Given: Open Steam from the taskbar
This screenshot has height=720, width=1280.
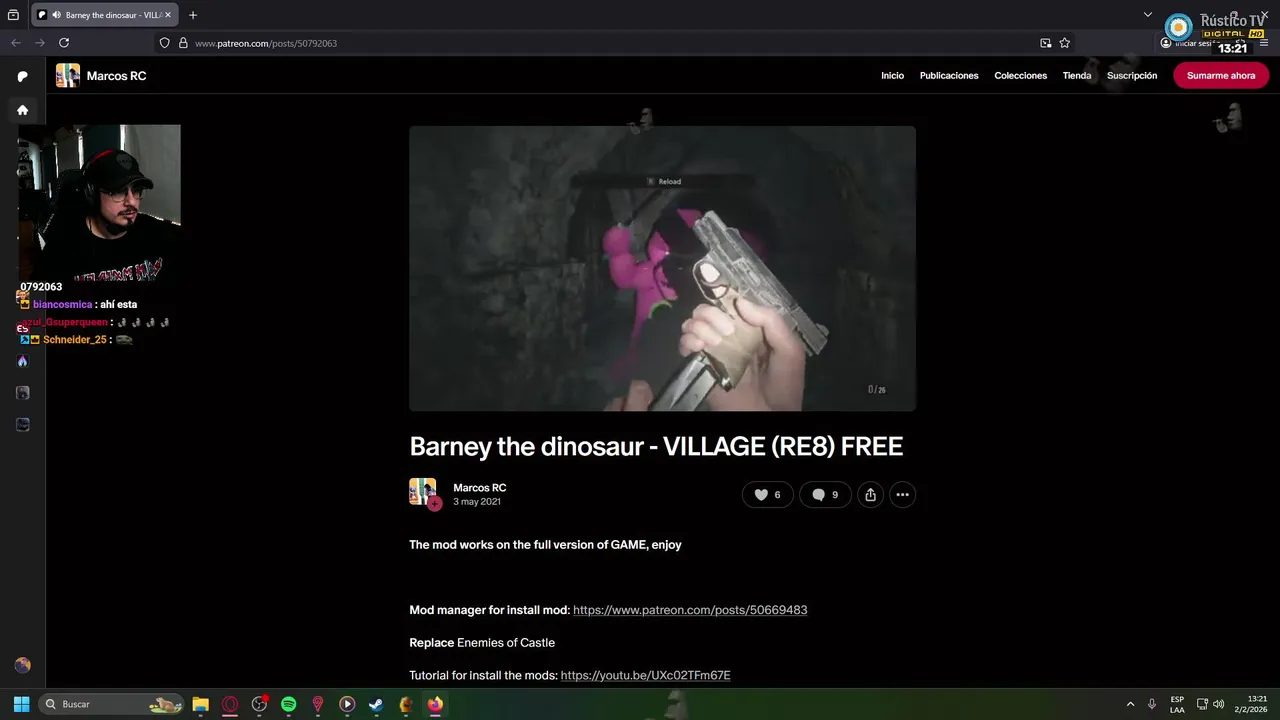Looking at the screenshot, I should click(x=376, y=704).
